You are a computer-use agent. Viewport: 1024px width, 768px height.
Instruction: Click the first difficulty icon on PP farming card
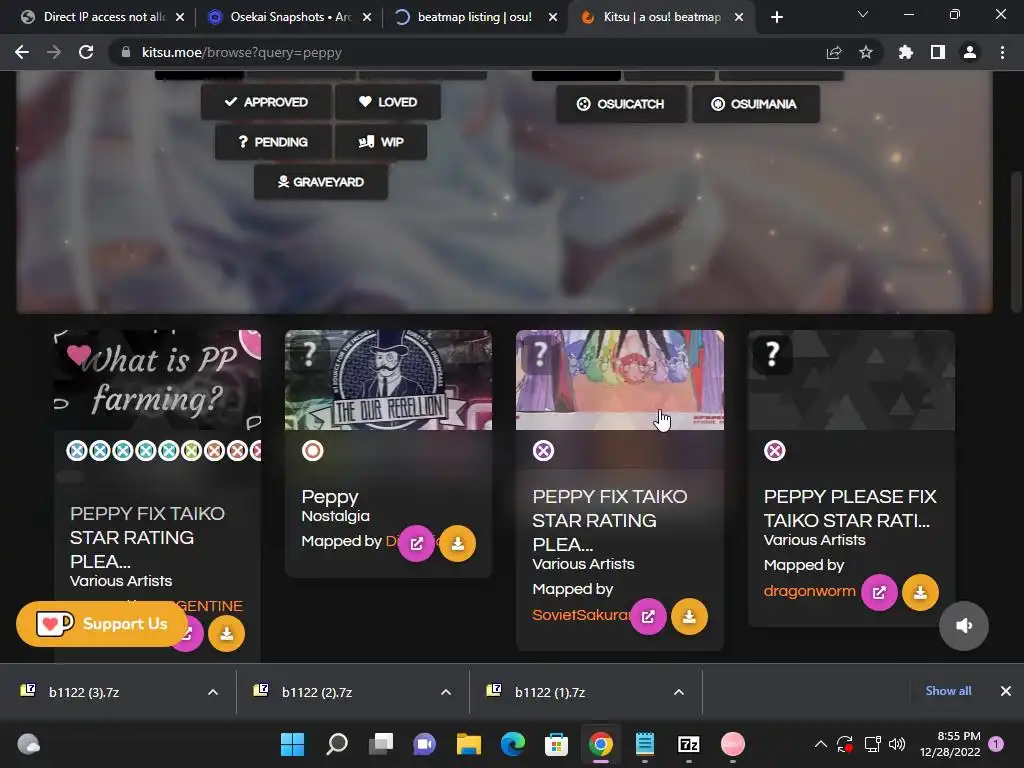point(77,451)
